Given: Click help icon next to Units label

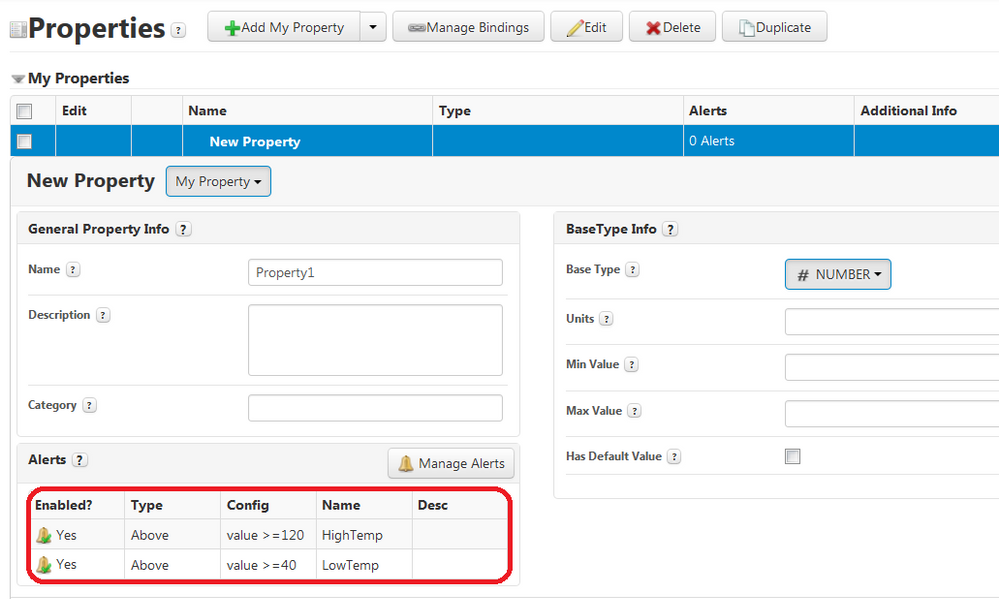Looking at the screenshot, I should [x=607, y=319].
